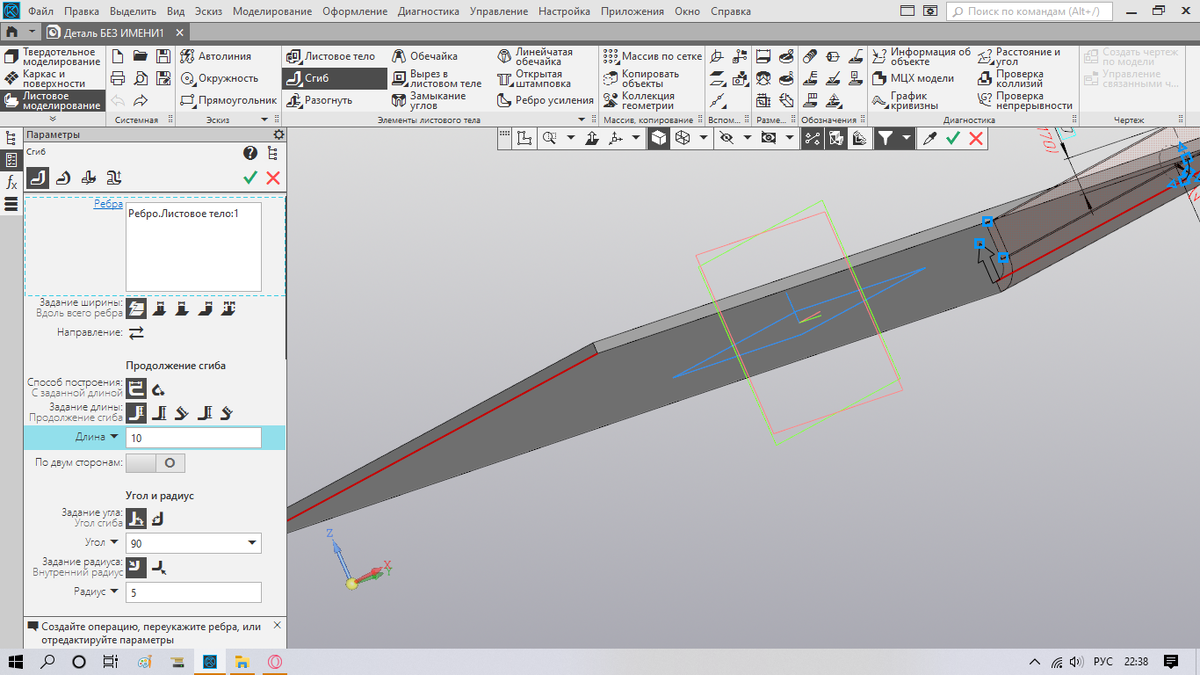Open the Windows Start menu
The image size is (1200, 675).
pyautogui.click(x=16, y=661)
